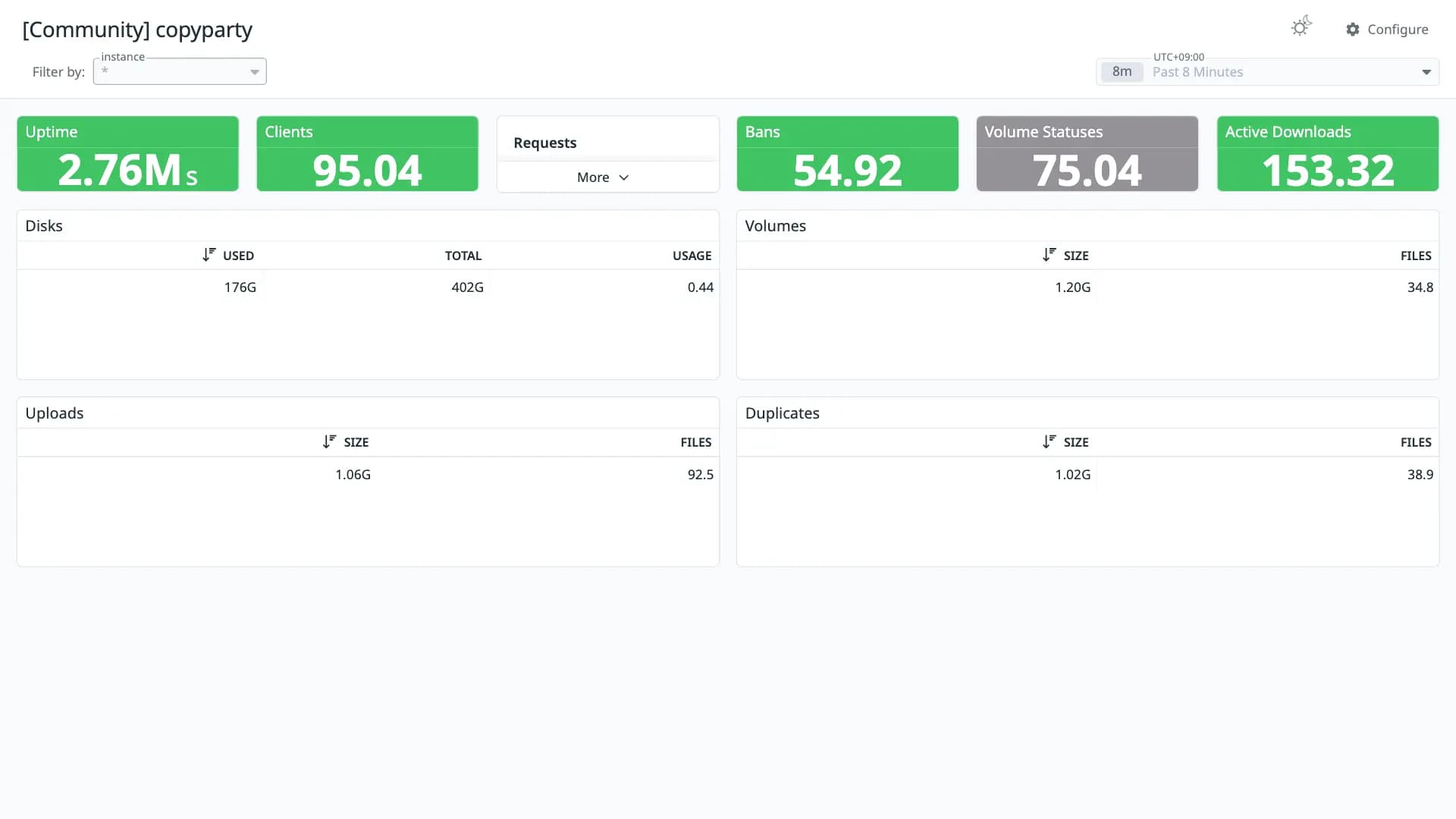Open the Uptime stat card
The height and width of the screenshot is (819, 1456).
[127, 153]
